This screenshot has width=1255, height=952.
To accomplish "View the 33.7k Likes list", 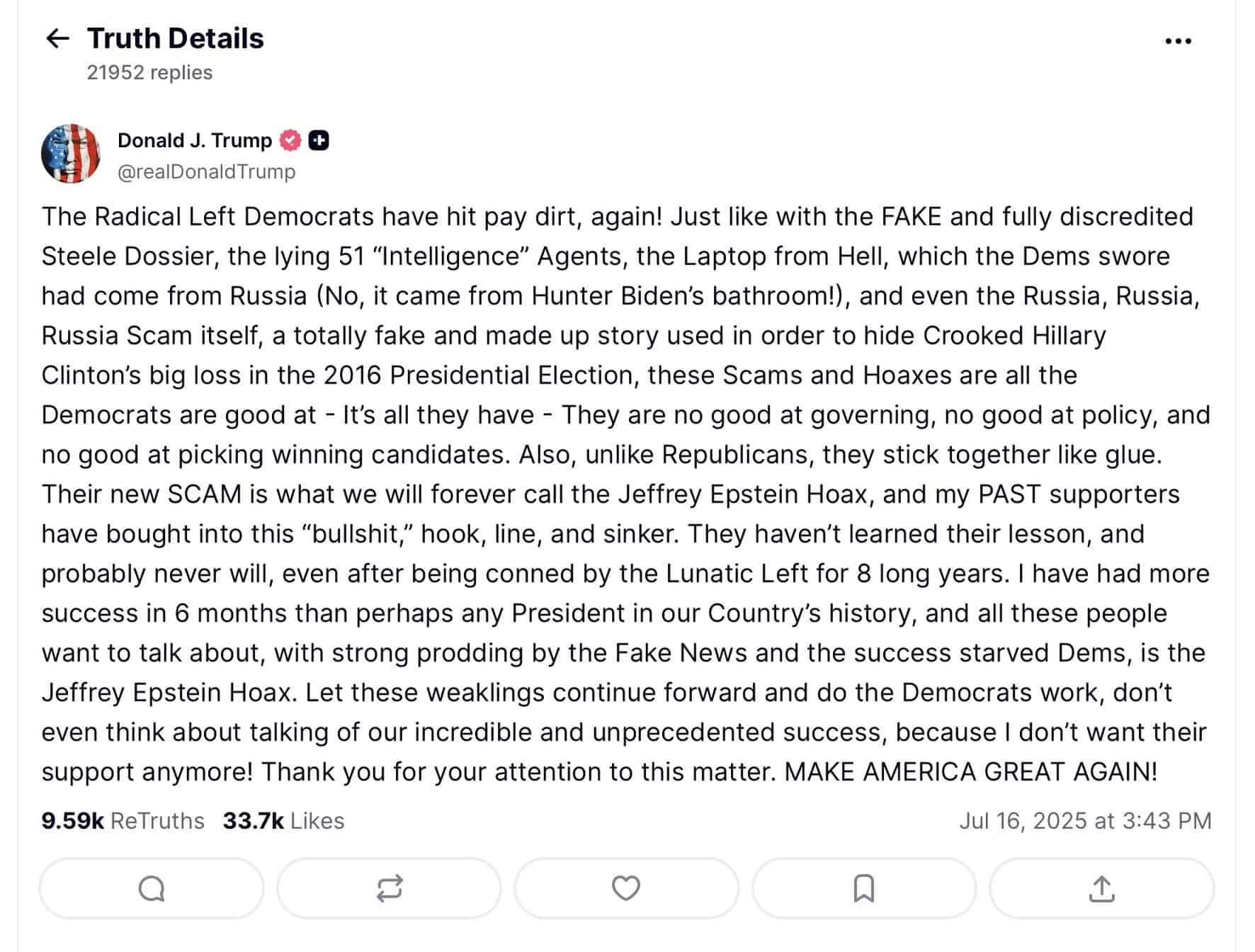I will point(283,820).
